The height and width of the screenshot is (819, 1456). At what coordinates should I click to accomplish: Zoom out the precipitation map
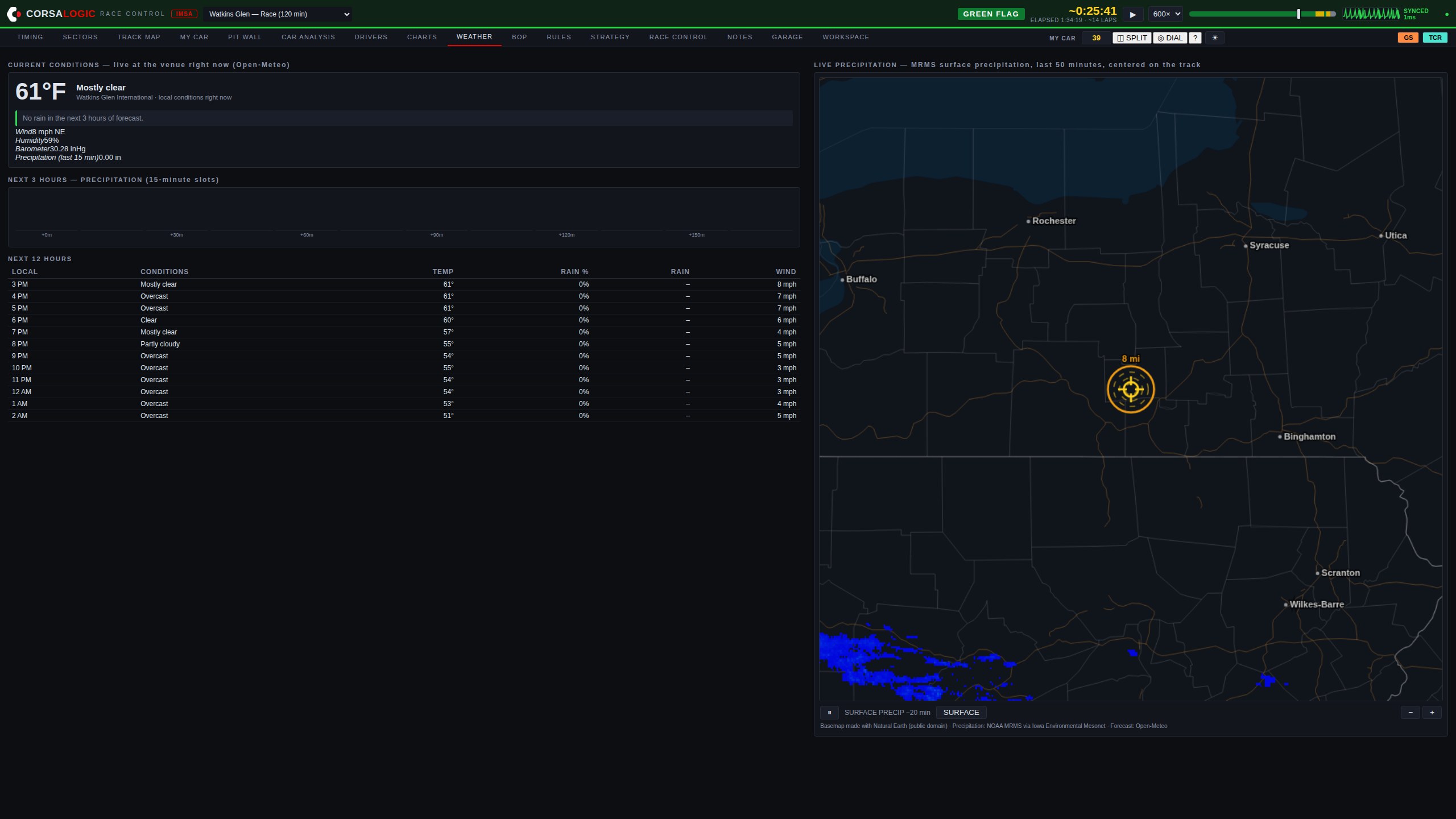(x=1410, y=713)
